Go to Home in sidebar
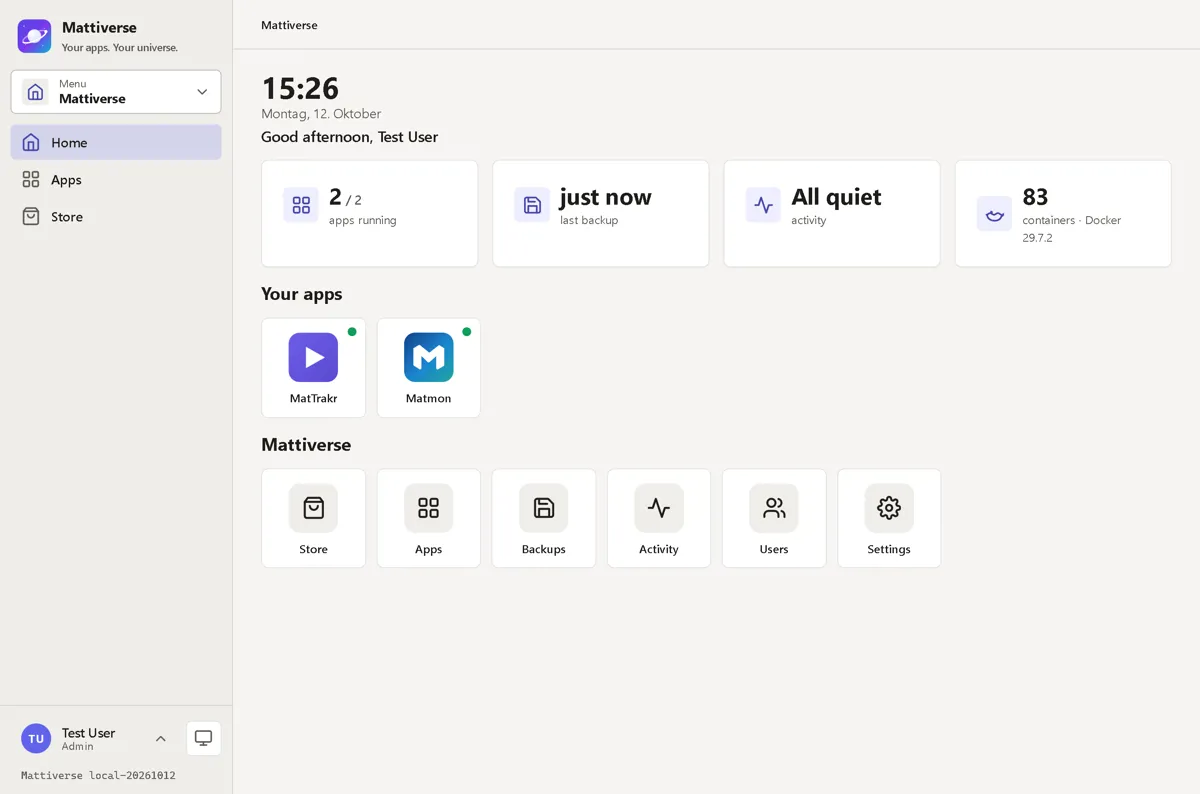This screenshot has height=794, width=1200. (116, 142)
